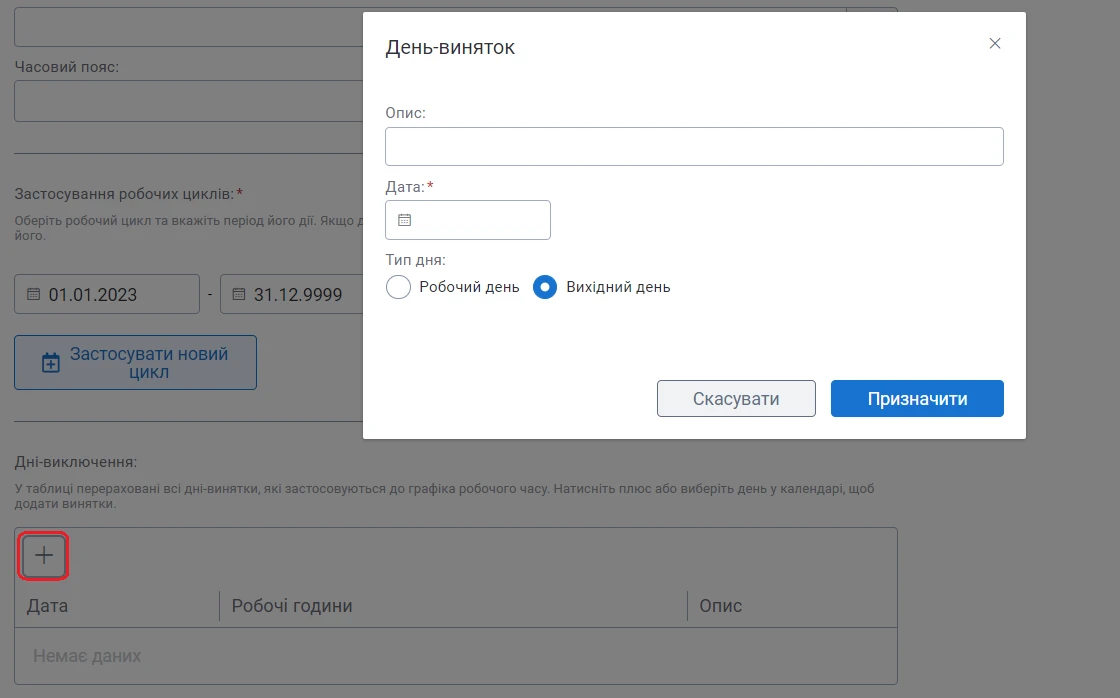Sort by the Дата column header
This screenshot has height=698, width=1120.
(x=47, y=606)
